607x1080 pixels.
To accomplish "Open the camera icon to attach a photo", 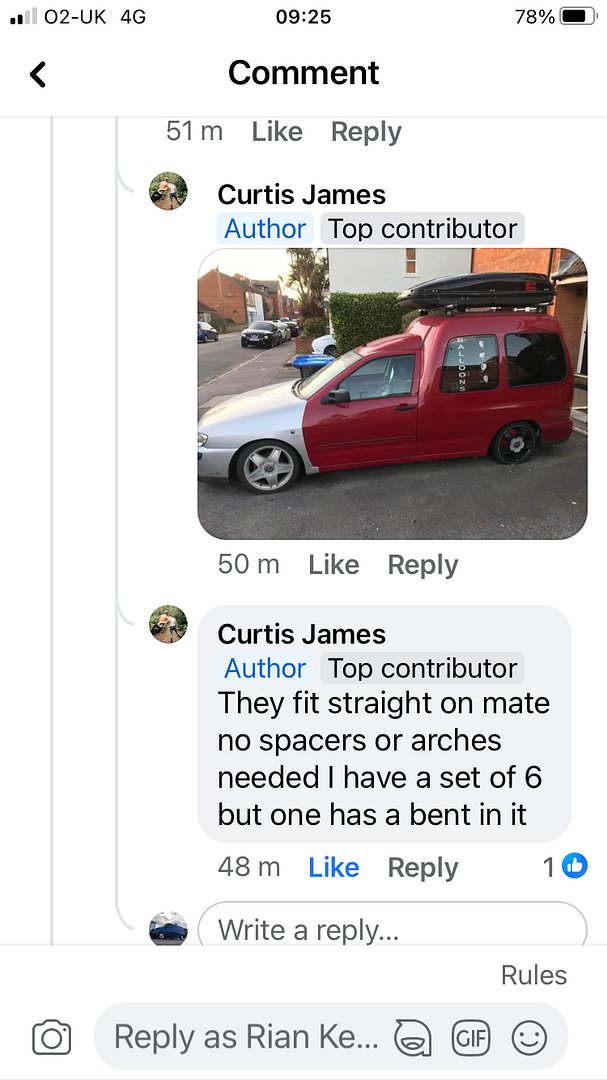I will 52,1037.
